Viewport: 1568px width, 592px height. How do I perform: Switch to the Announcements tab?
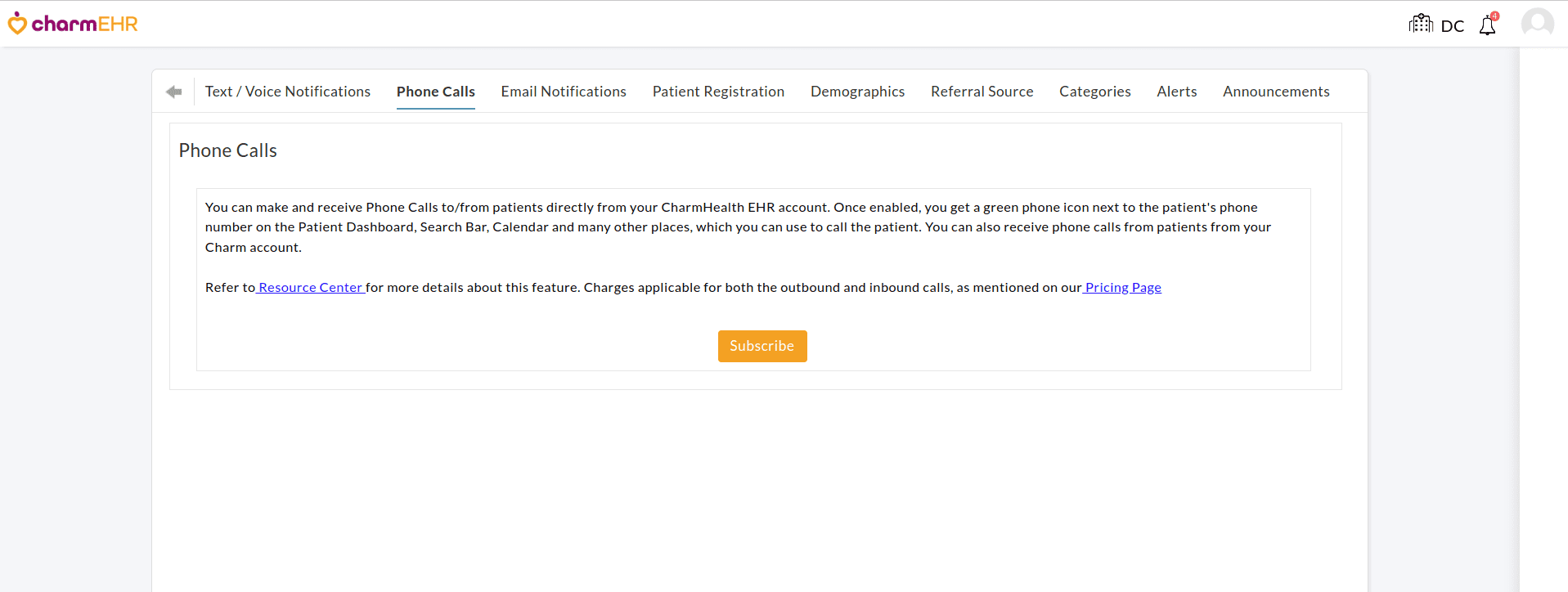point(1276,92)
